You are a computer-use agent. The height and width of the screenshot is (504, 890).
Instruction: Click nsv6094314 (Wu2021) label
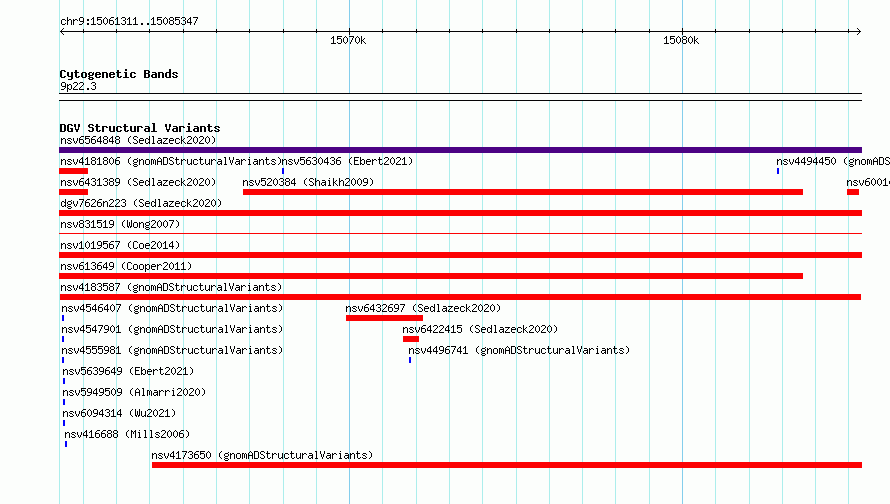[x=119, y=413]
